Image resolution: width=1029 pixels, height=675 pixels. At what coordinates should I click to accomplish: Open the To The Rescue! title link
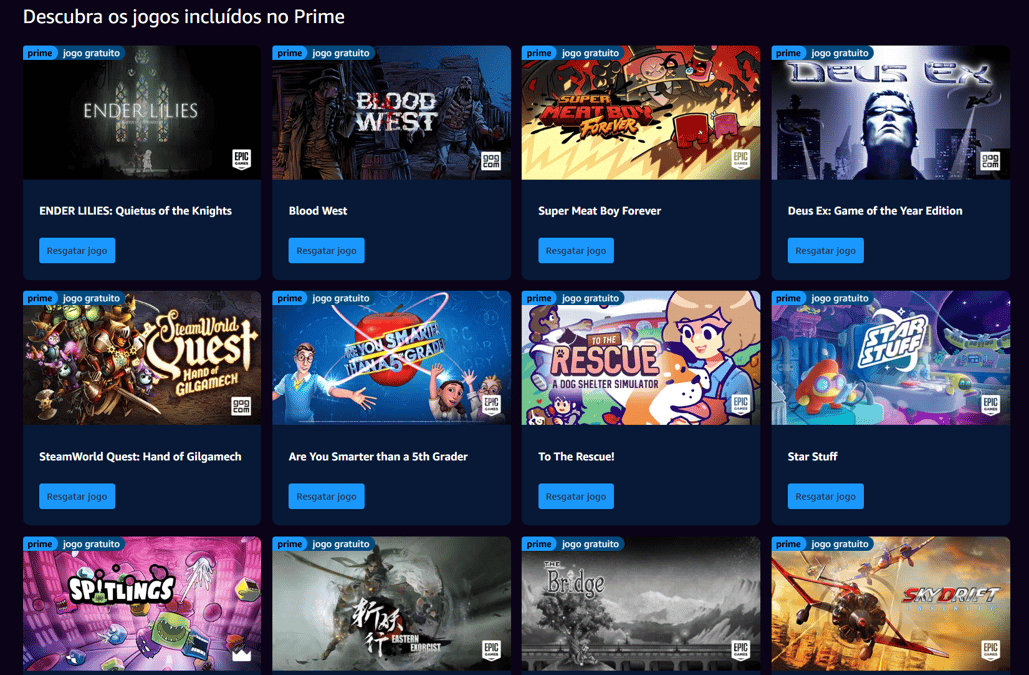pyautogui.click(x=576, y=457)
